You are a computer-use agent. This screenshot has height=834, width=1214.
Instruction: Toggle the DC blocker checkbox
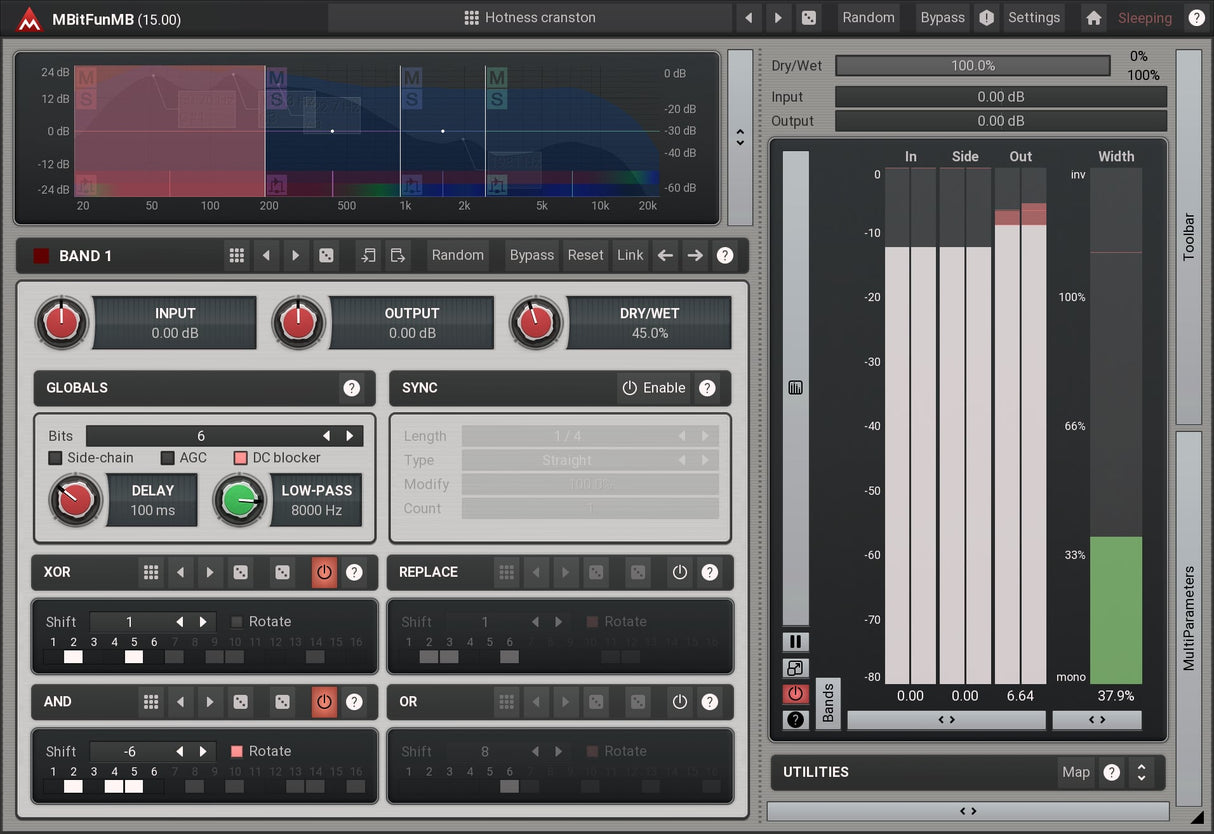tap(240, 458)
